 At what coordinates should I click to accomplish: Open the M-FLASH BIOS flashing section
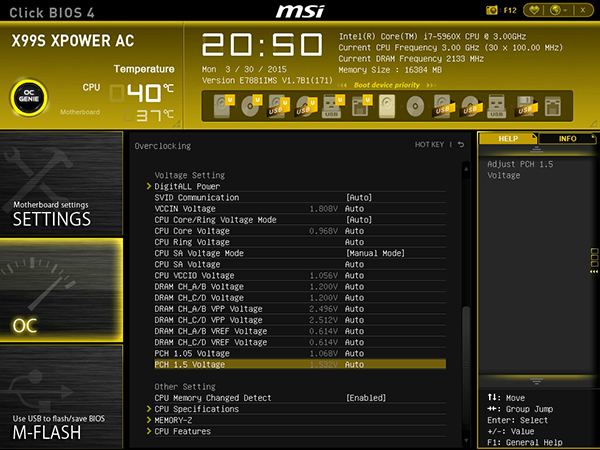point(61,396)
